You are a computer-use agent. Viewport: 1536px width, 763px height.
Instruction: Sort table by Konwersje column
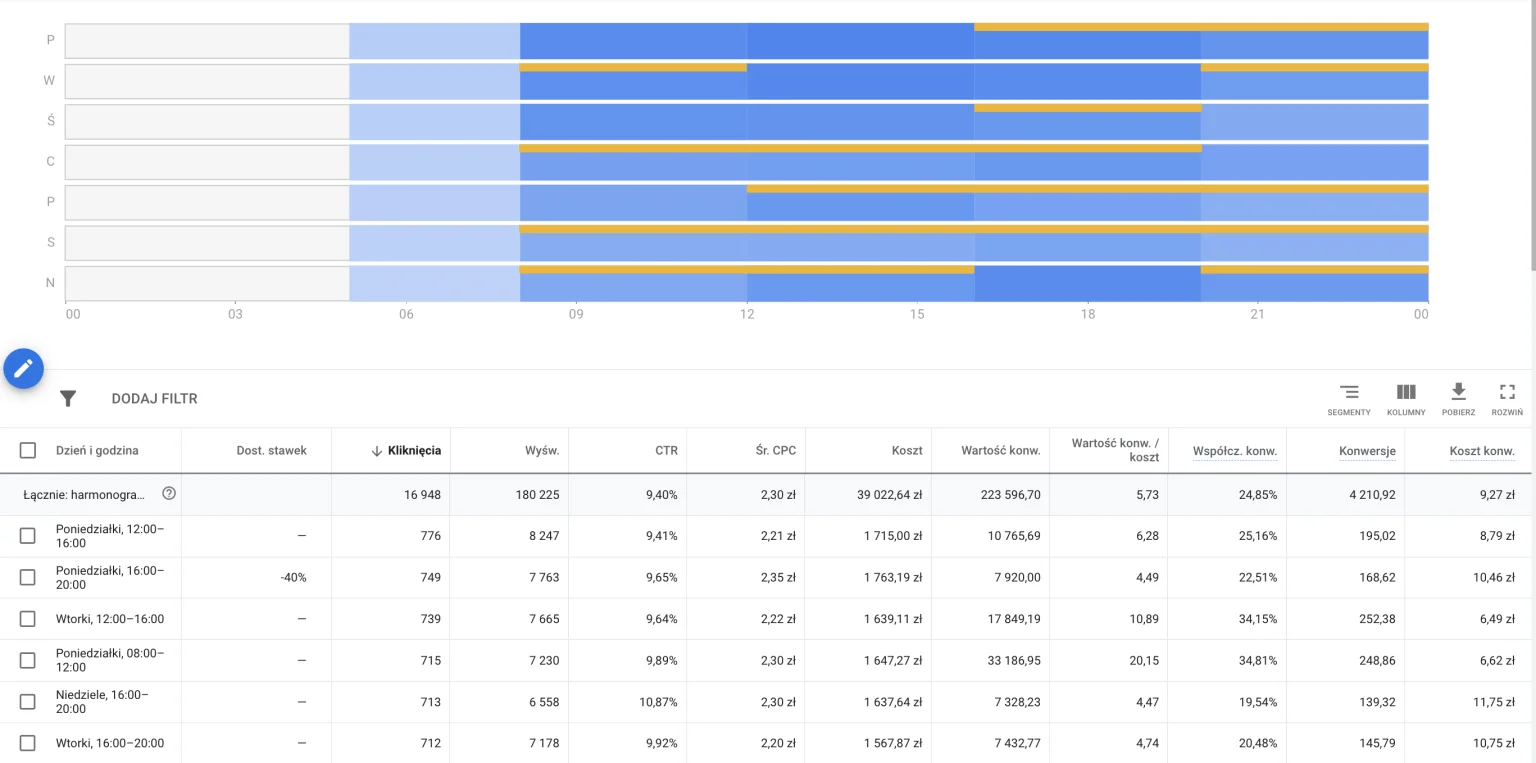point(1366,451)
